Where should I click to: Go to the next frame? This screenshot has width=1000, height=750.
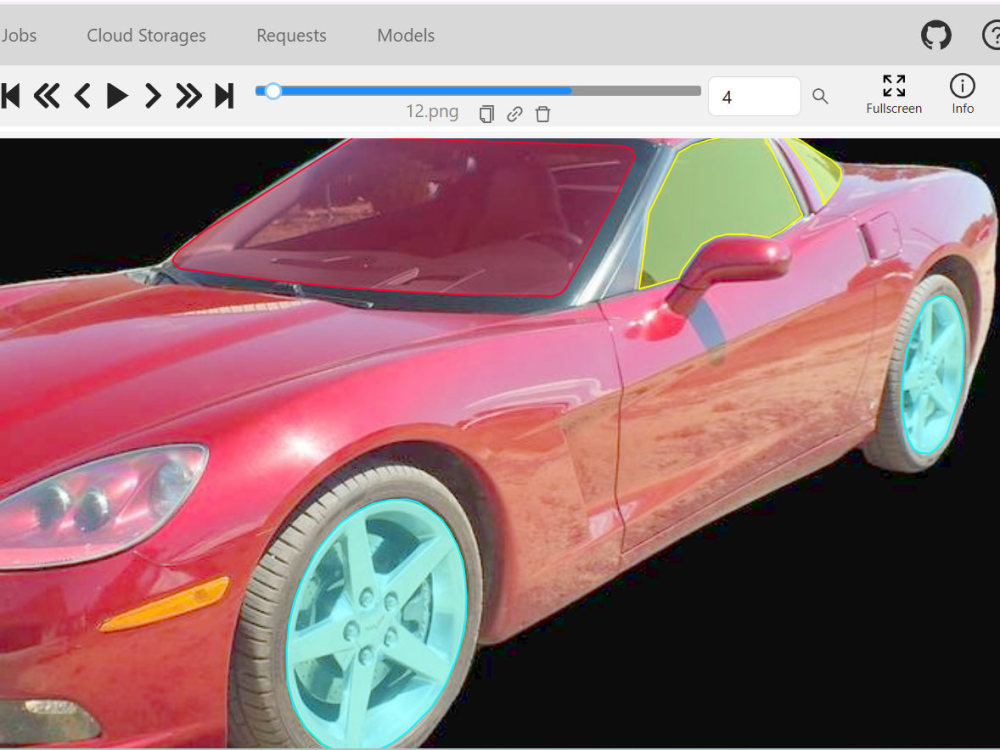[x=153, y=96]
